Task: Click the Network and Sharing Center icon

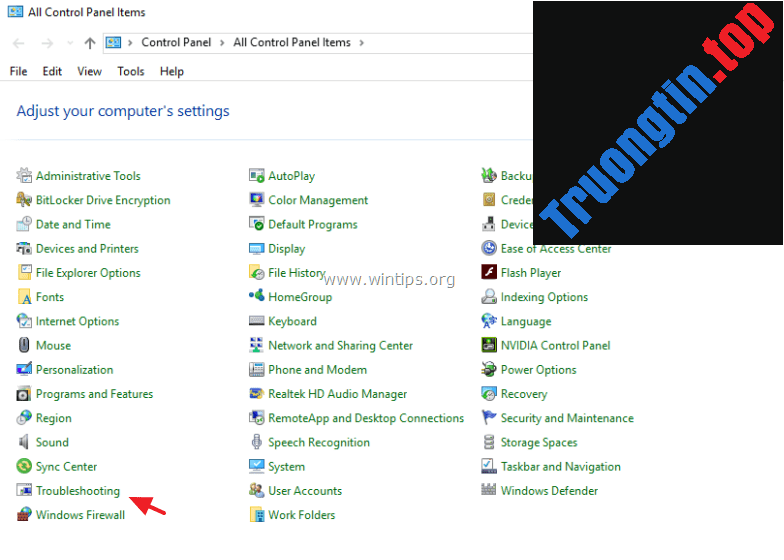Action: pos(256,345)
